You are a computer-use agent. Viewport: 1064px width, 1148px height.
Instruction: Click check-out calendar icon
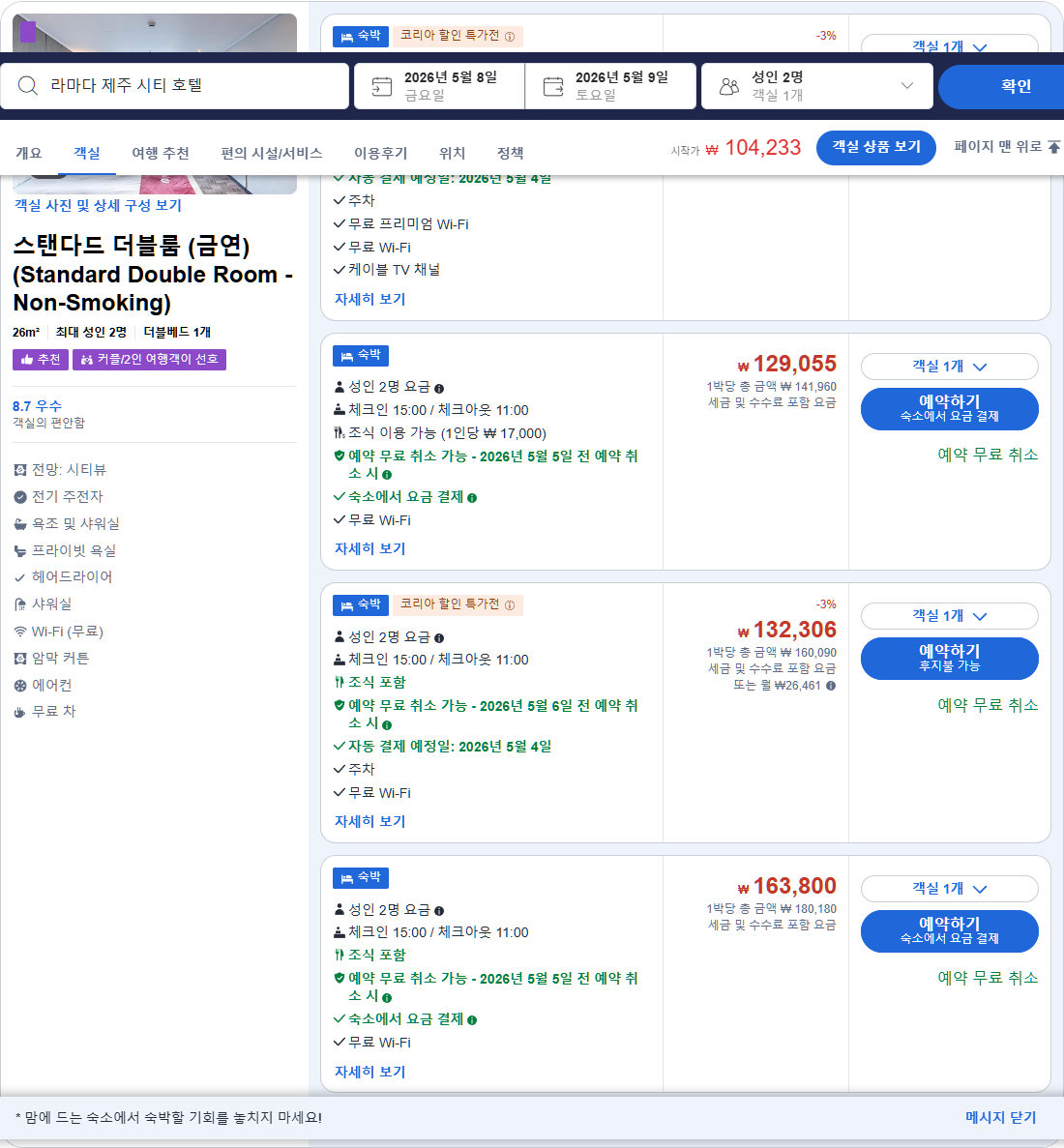click(553, 87)
